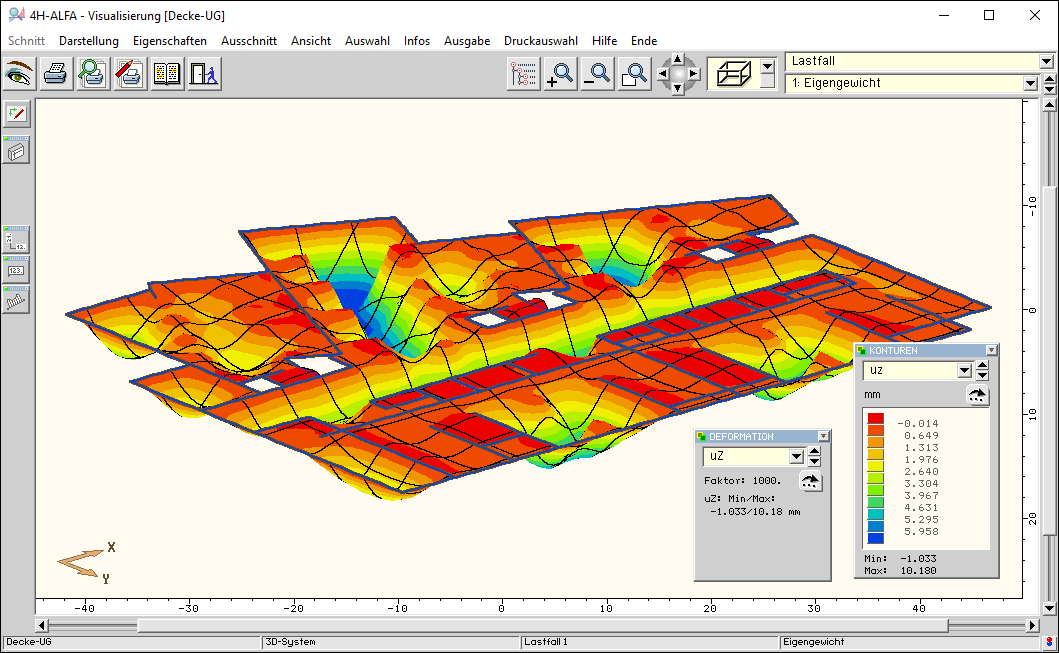Expand the '1: Eigengewicht' load case dropdown

pyautogui.click(x=1031, y=84)
